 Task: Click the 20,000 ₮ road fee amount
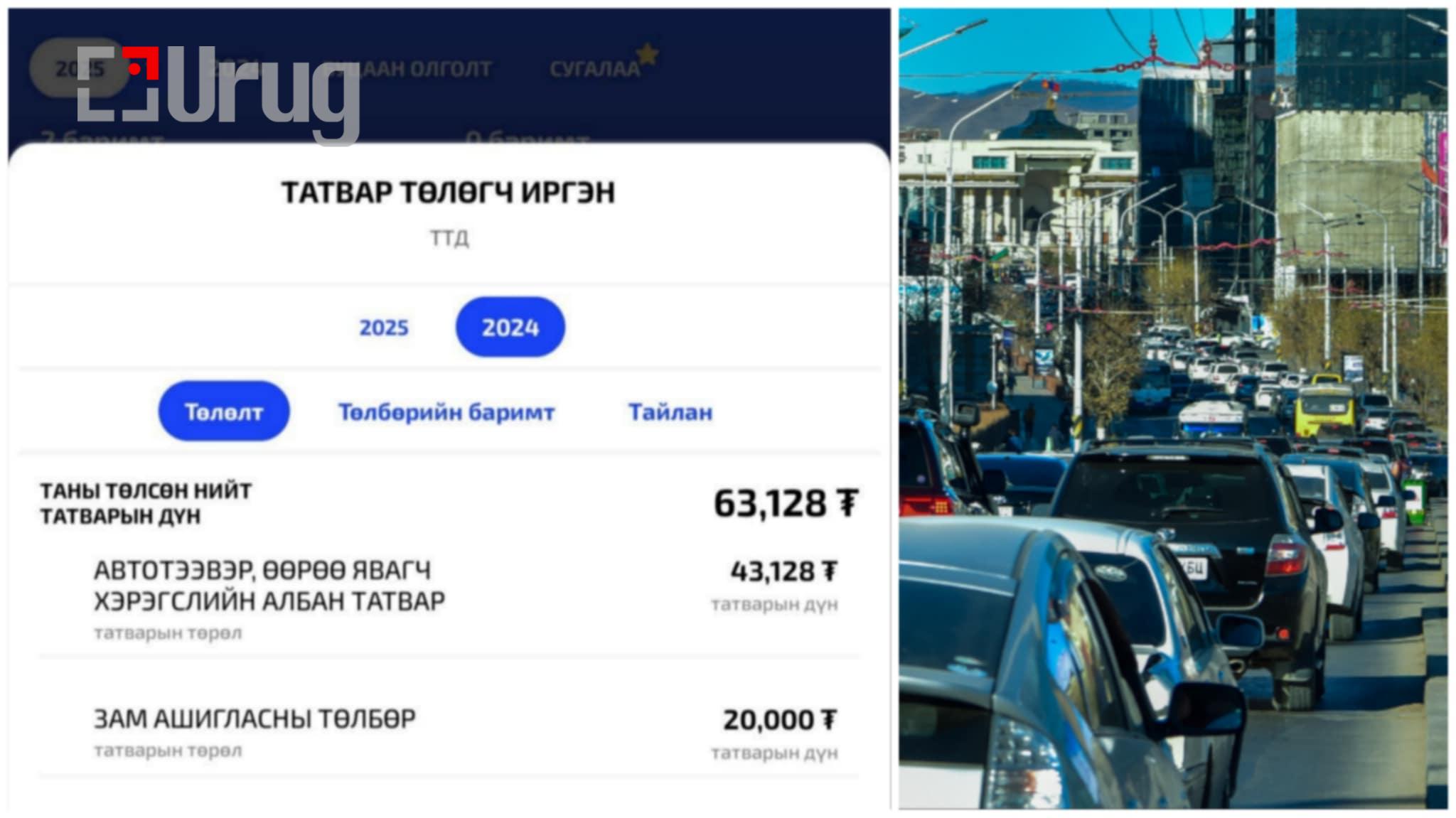coord(781,720)
